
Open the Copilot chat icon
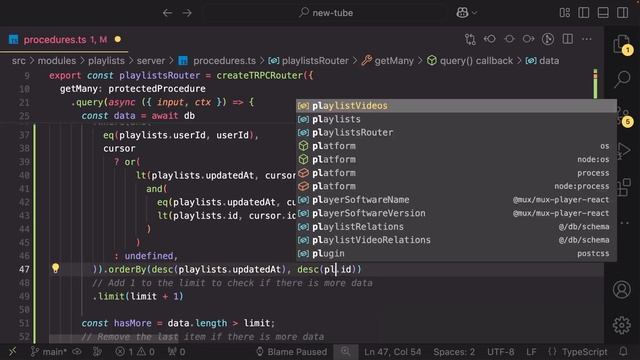(462, 13)
